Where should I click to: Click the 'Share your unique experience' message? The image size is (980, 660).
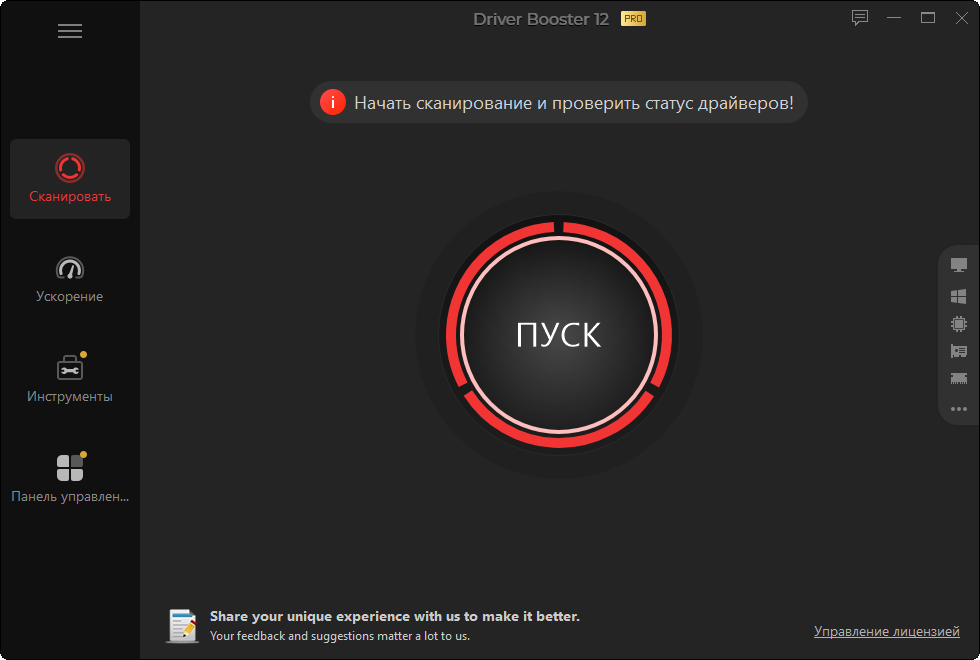coord(394,616)
